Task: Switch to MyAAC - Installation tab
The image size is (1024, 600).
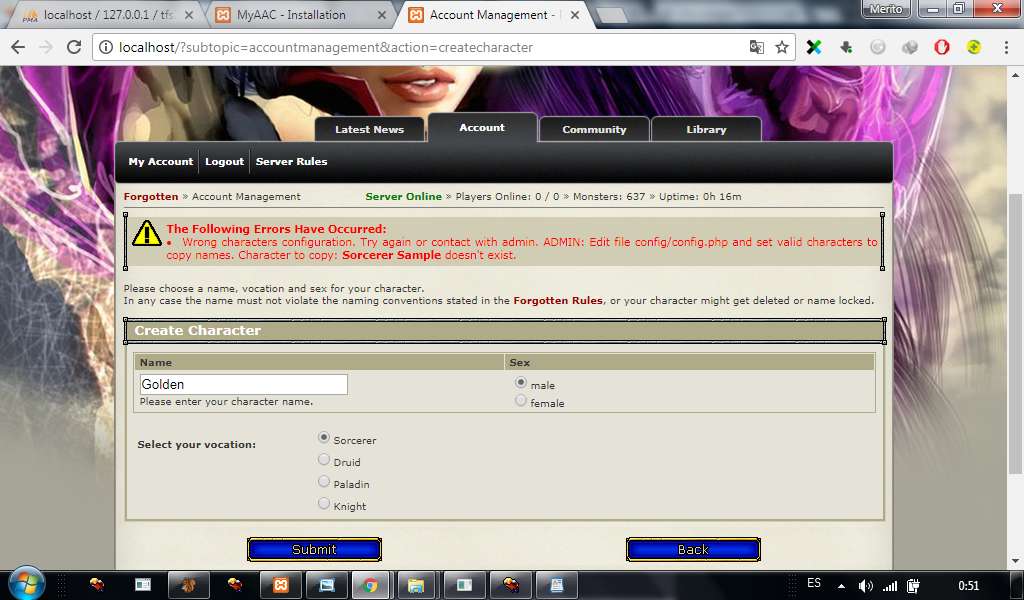Action: (302, 15)
